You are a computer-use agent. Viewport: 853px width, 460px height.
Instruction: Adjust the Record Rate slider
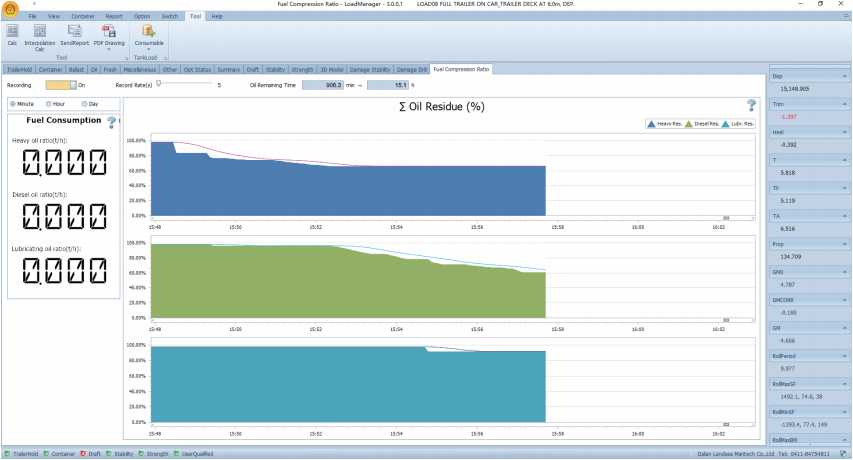pyautogui.click(x=159, y=84)
